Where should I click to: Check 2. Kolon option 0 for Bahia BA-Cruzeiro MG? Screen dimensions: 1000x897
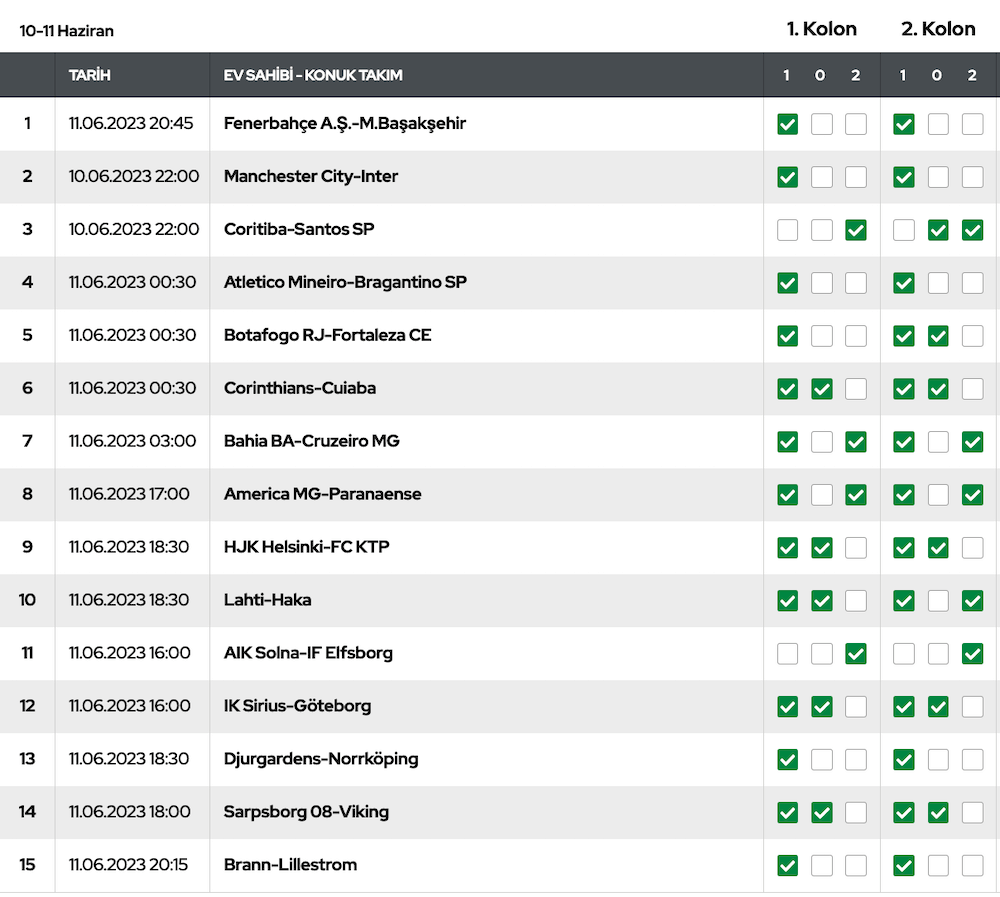click(x=938, y=441)
